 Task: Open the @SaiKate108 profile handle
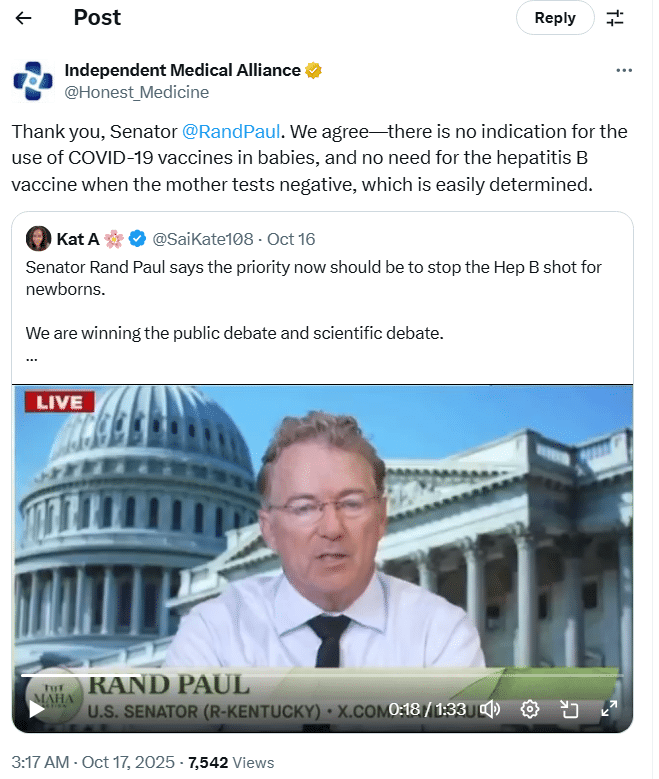[x=203, y=239]
